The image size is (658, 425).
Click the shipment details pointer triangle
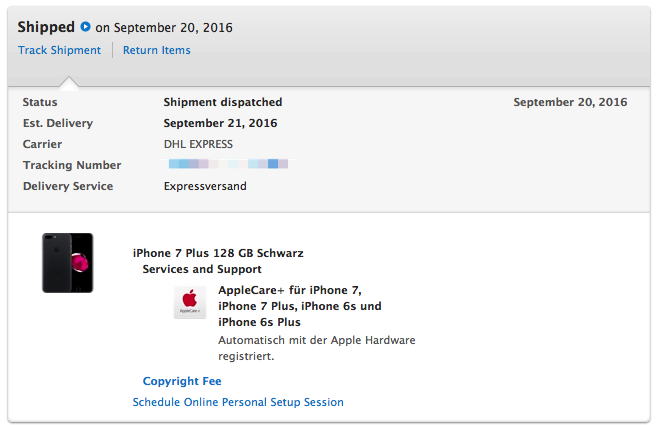pyautogui.click(x=69, y=83)
